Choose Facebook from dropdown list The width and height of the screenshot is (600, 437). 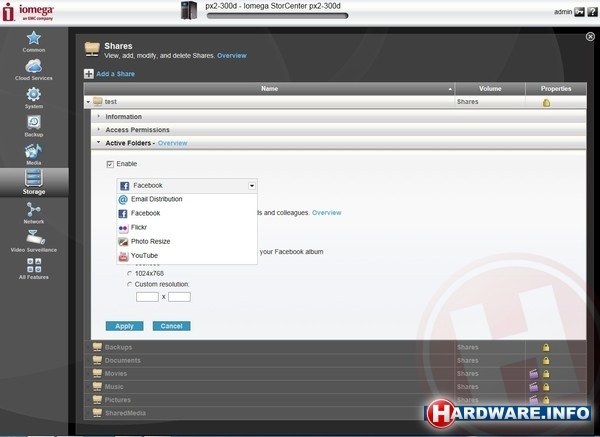pyautogui.click(x=187, y=214)
